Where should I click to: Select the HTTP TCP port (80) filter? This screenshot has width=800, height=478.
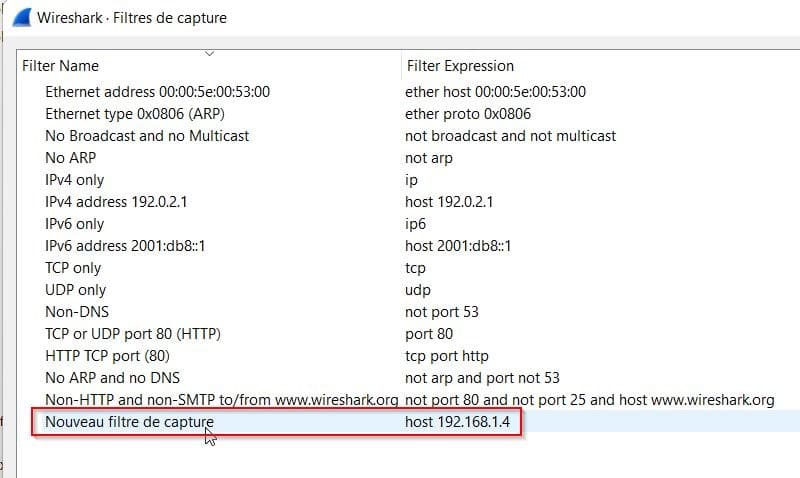pyautogui.click(x=116, y=356)
